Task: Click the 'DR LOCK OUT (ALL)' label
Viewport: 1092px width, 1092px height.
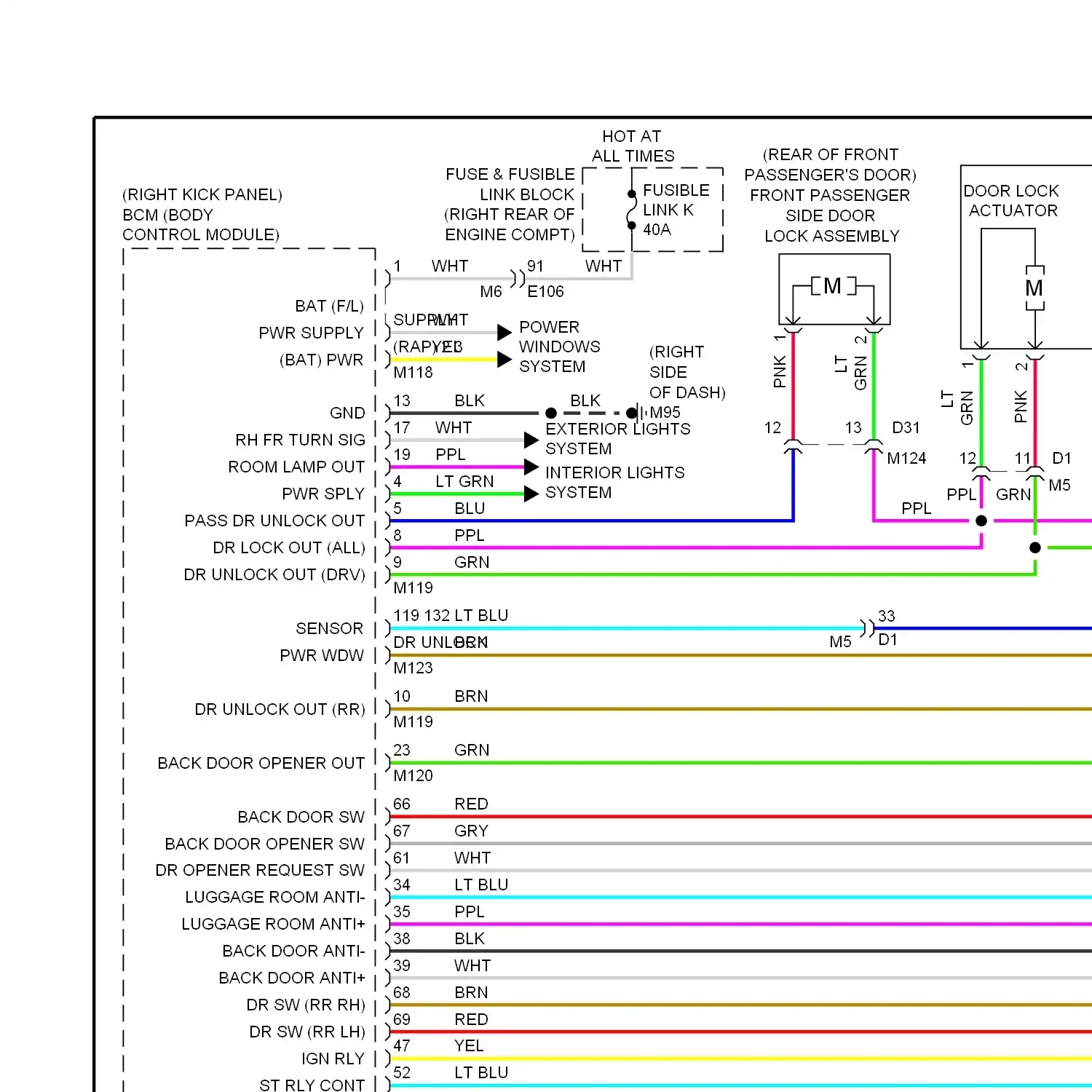Action: [289, 547]
